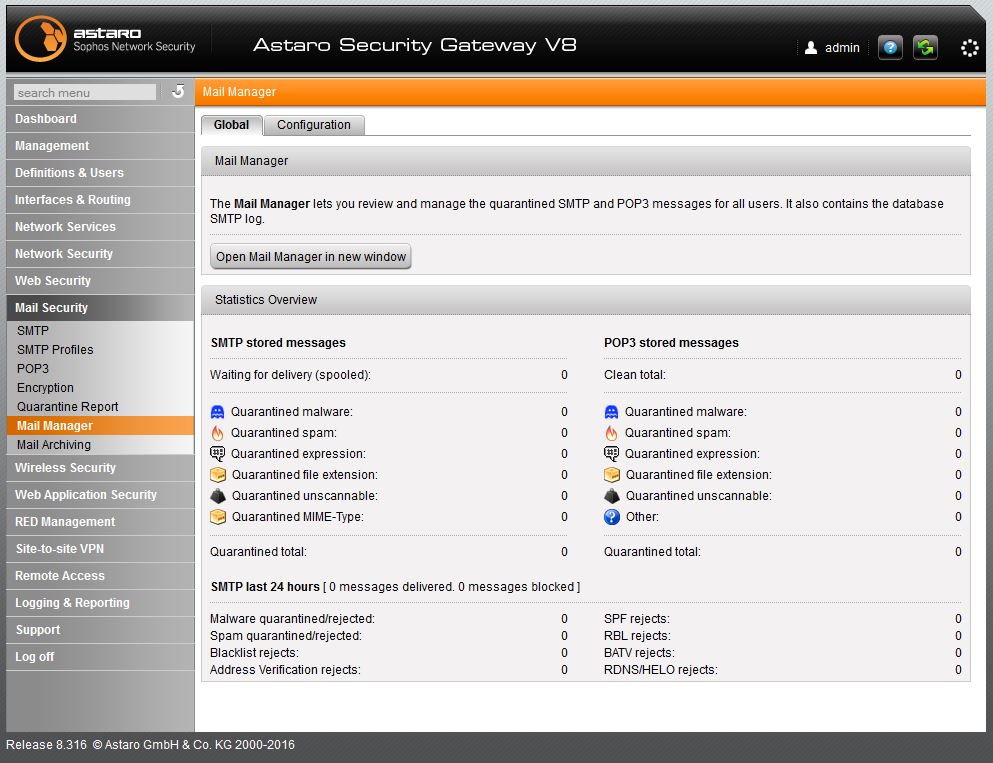Click the admin user icon
Viewport: 993px width, 763px height.
811,47
